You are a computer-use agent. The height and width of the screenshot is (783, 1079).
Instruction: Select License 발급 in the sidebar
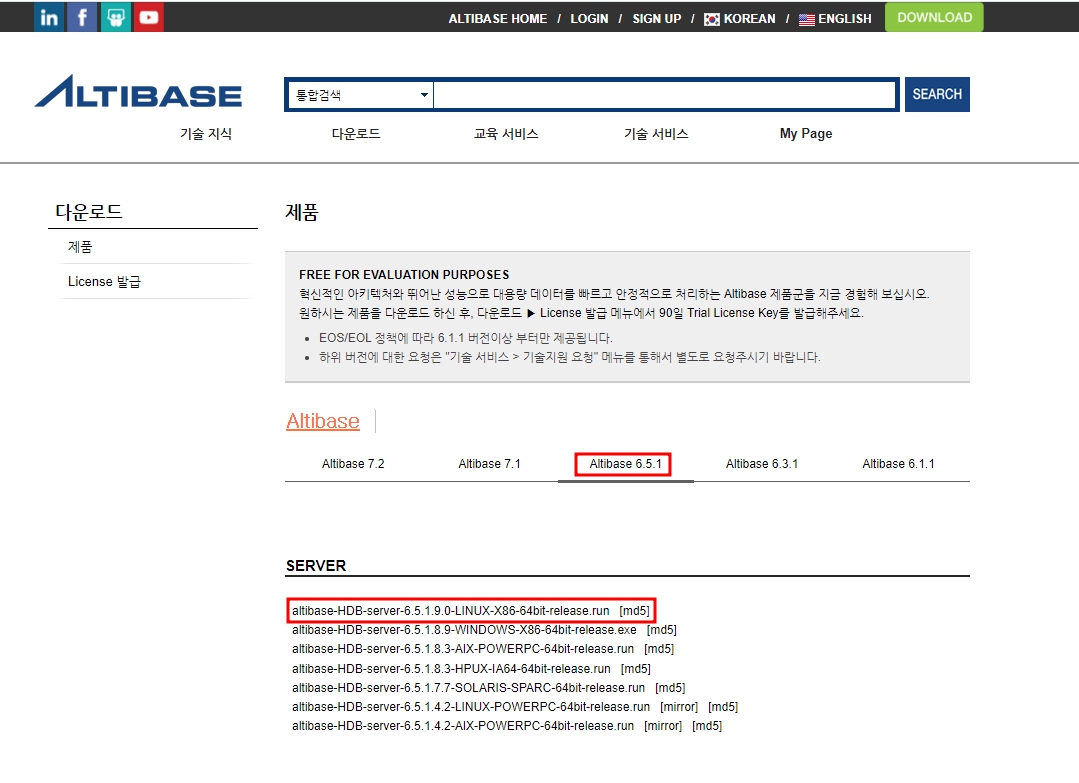click(x=104, y=281)
